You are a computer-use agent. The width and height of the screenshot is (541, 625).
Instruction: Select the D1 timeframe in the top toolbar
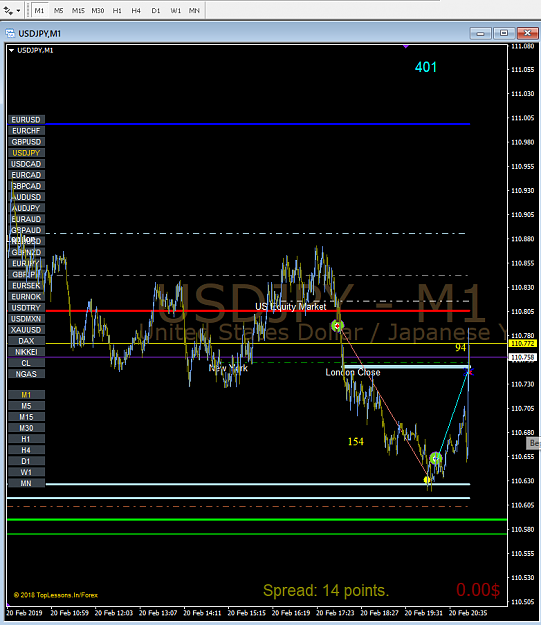tap(155, 11)
